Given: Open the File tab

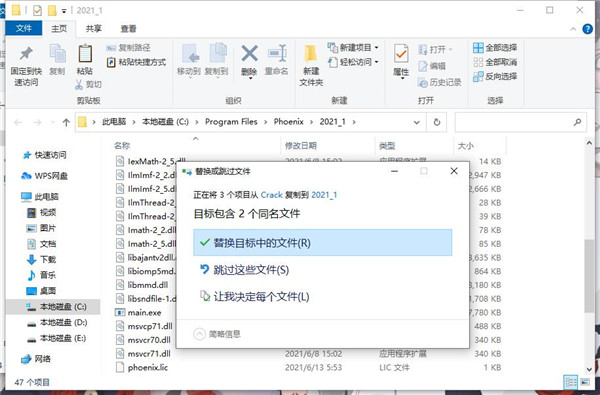Looking at the screenshot, I should click(24, 28).
